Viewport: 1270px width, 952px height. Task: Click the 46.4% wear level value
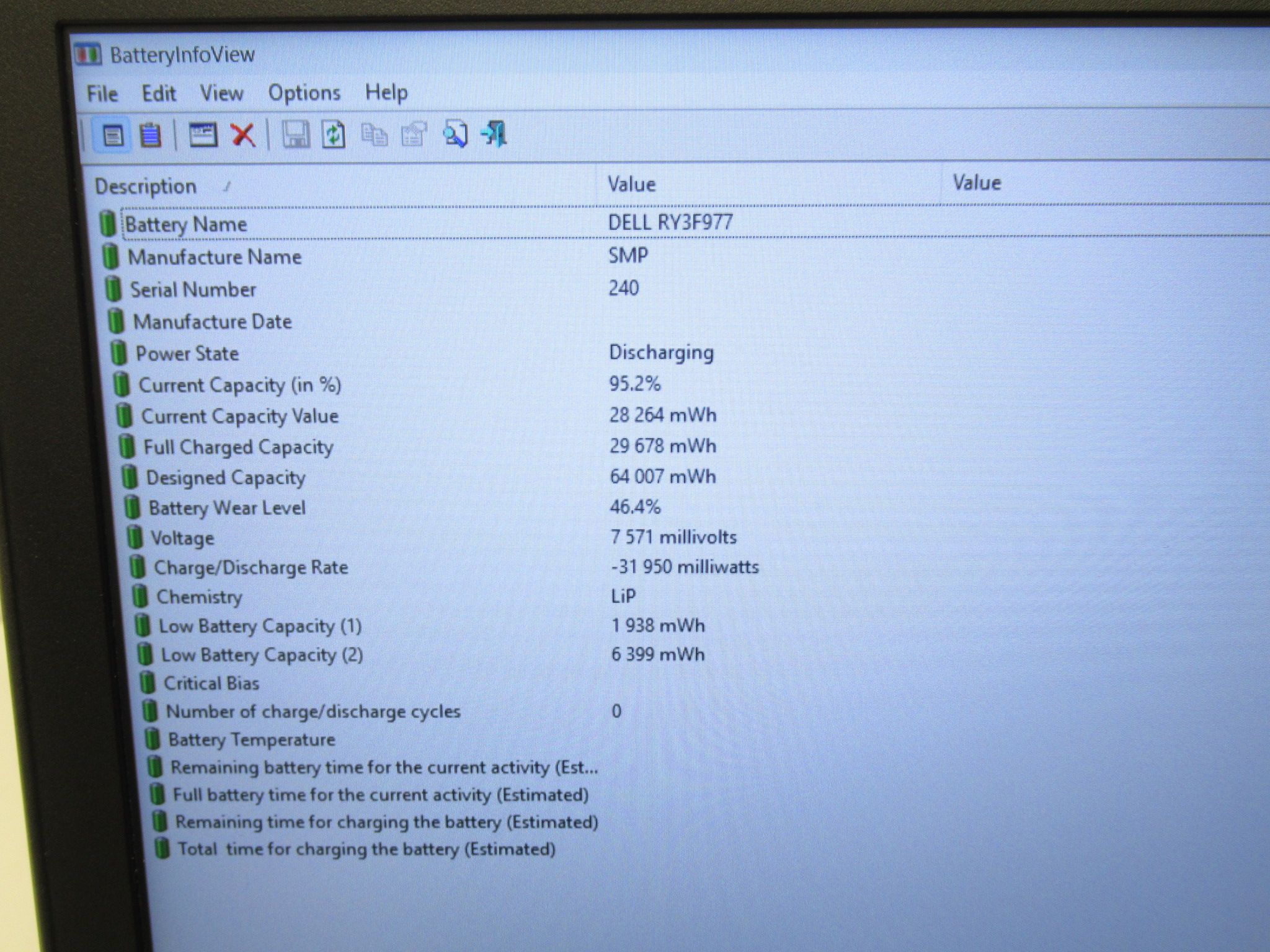(x=636, y=506)
